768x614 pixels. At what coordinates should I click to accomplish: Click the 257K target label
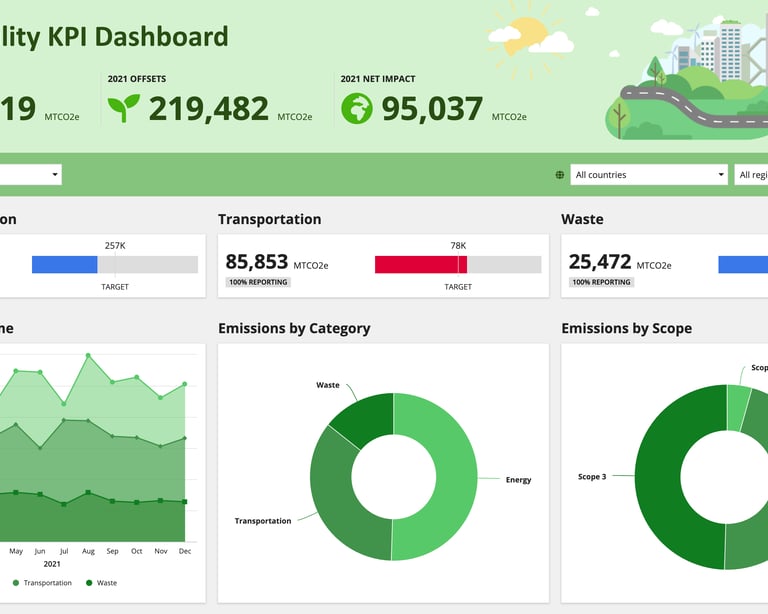click(115, 246)
